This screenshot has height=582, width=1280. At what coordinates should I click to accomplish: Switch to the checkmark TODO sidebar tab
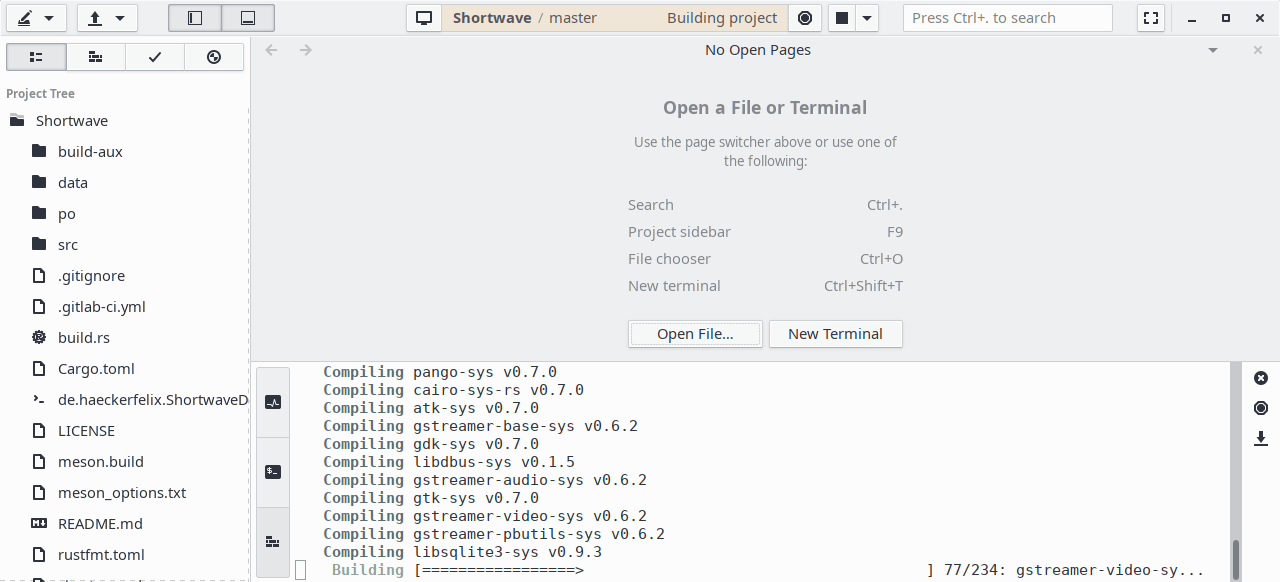(x=155, y=57)
